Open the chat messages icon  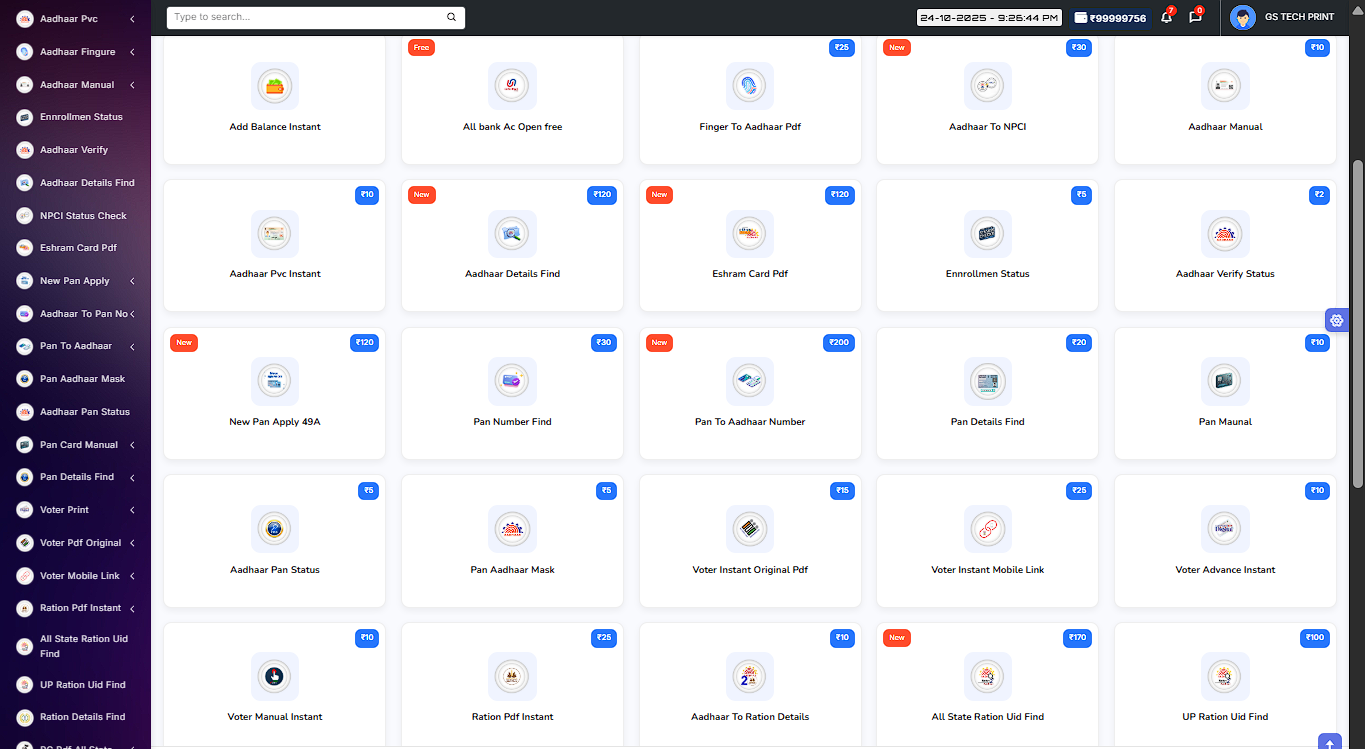point(1195,18)
